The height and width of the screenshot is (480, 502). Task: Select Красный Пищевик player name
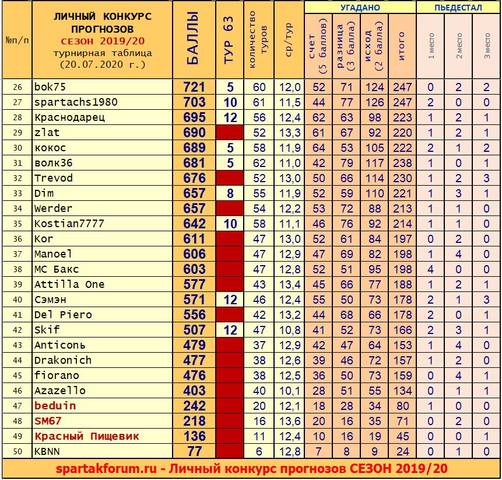(87, 436)
